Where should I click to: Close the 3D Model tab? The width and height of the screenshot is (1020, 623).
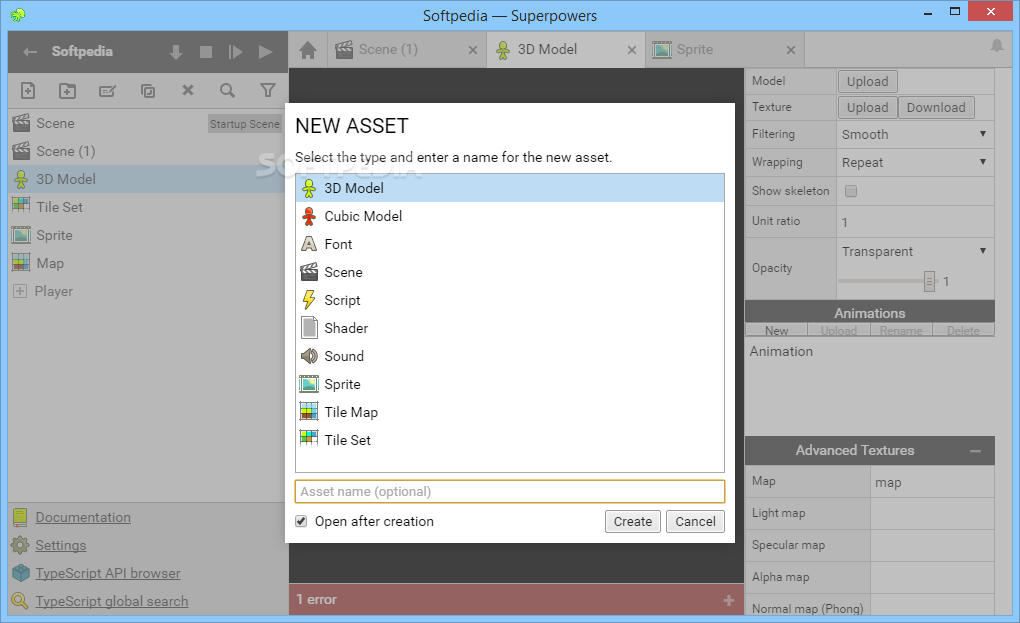click(x=632, y=50)
